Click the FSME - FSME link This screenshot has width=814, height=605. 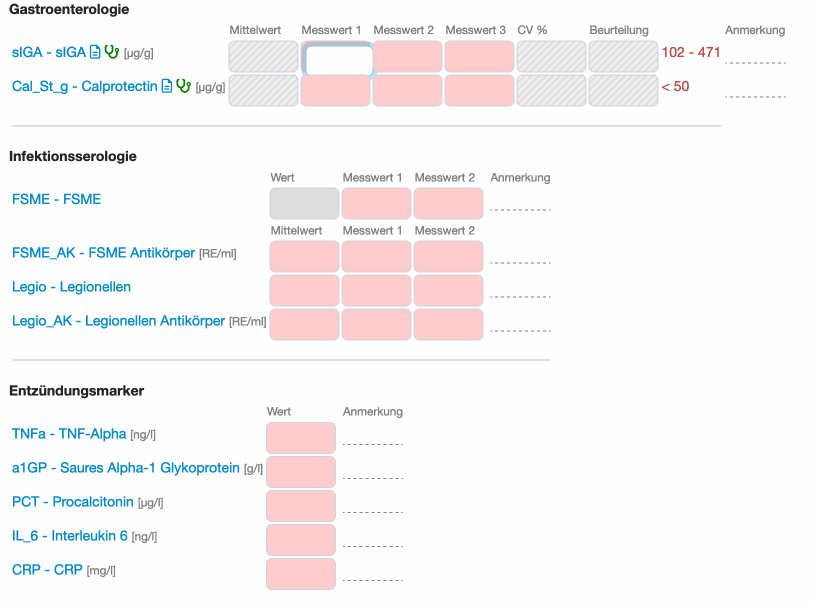point(56,199)
